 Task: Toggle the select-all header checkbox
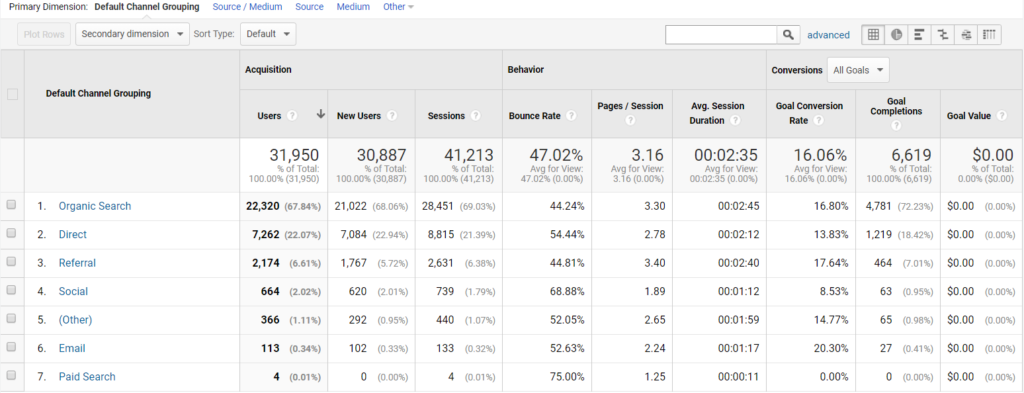click(12, 94)
